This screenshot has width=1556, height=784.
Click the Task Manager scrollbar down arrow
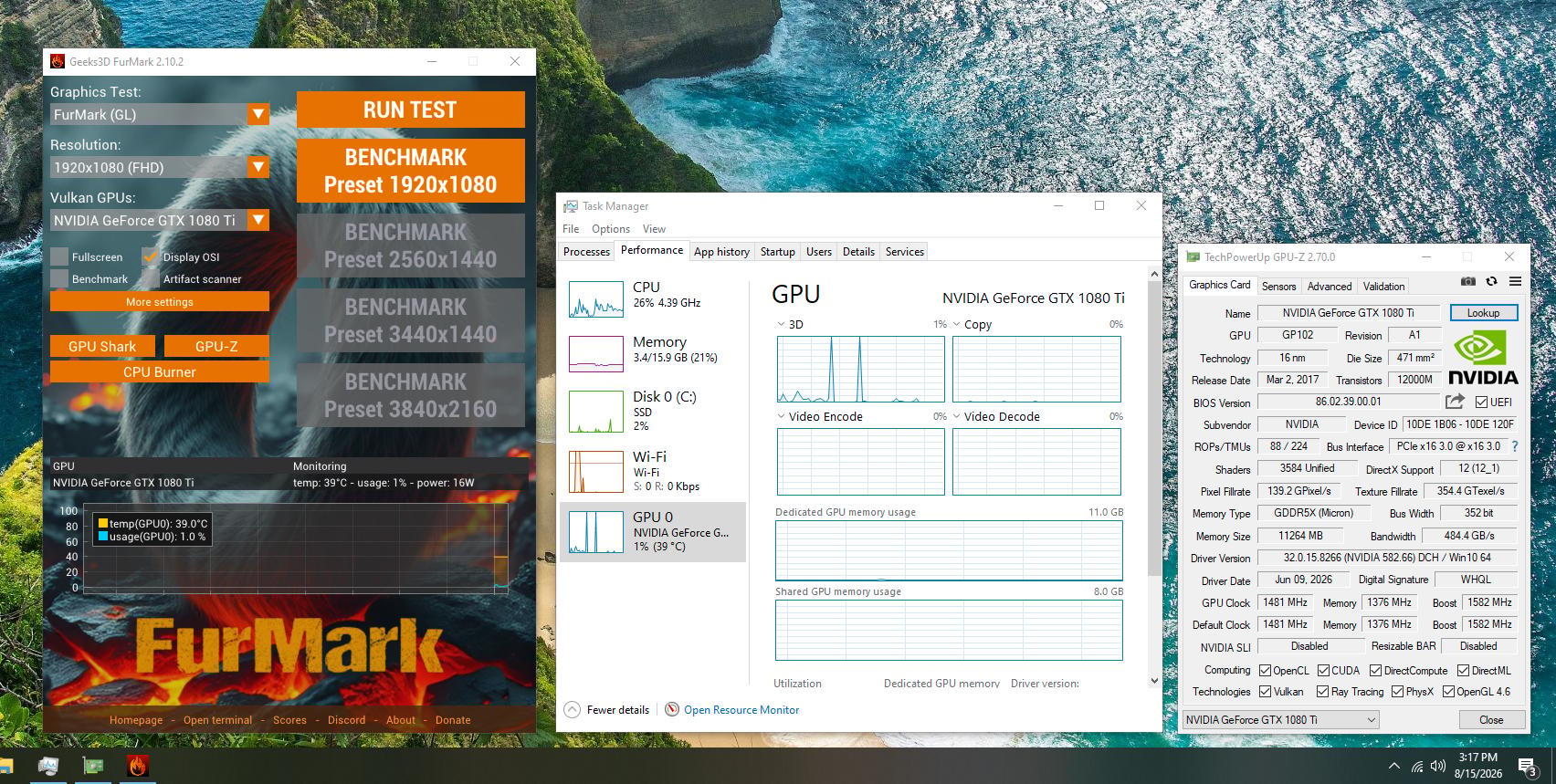pyautogui.click(x=1154, y=680)
